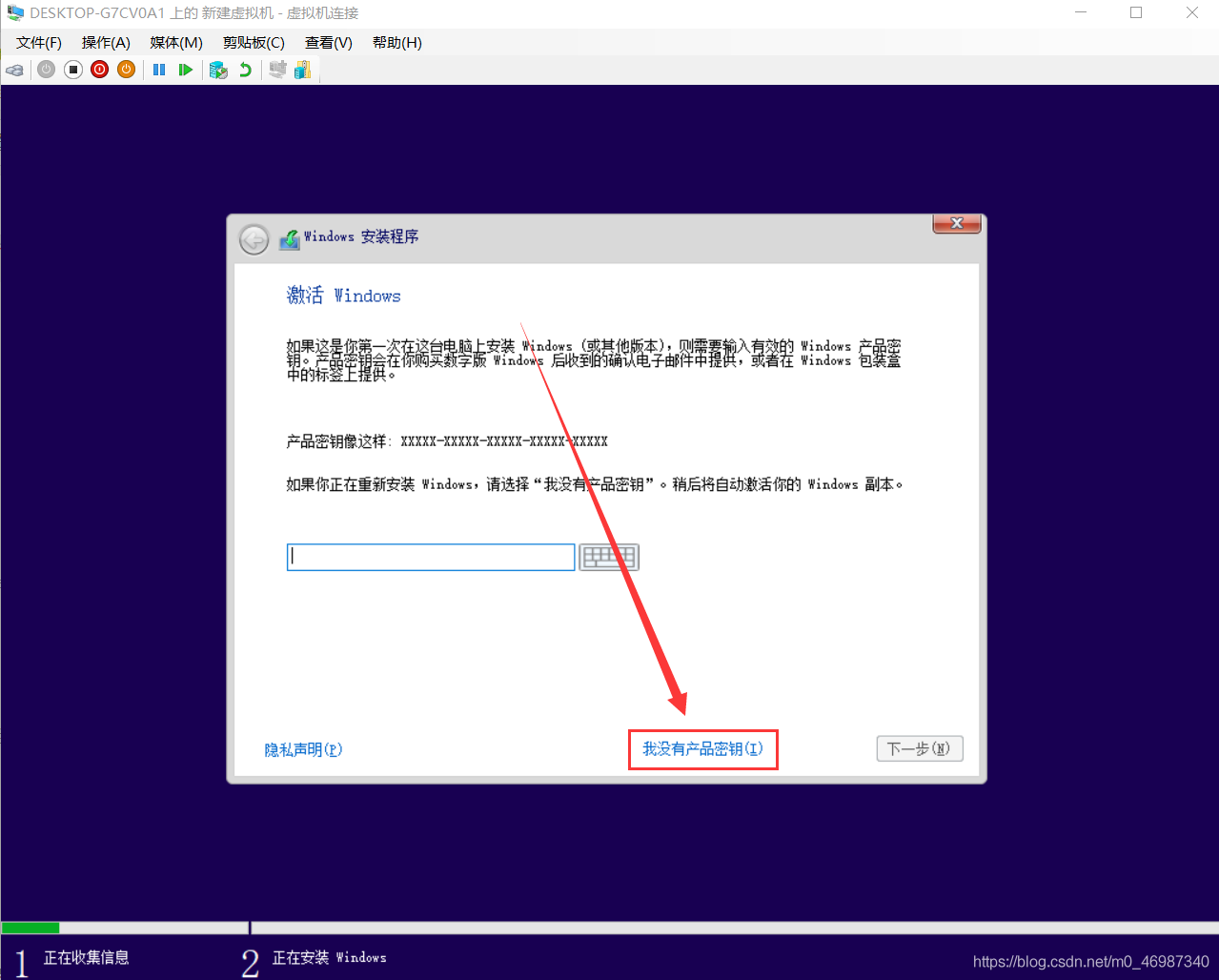This screenshot has height=980, width=1219.
Task: Reset the VM with the green play icon
Action: point(186,70)
